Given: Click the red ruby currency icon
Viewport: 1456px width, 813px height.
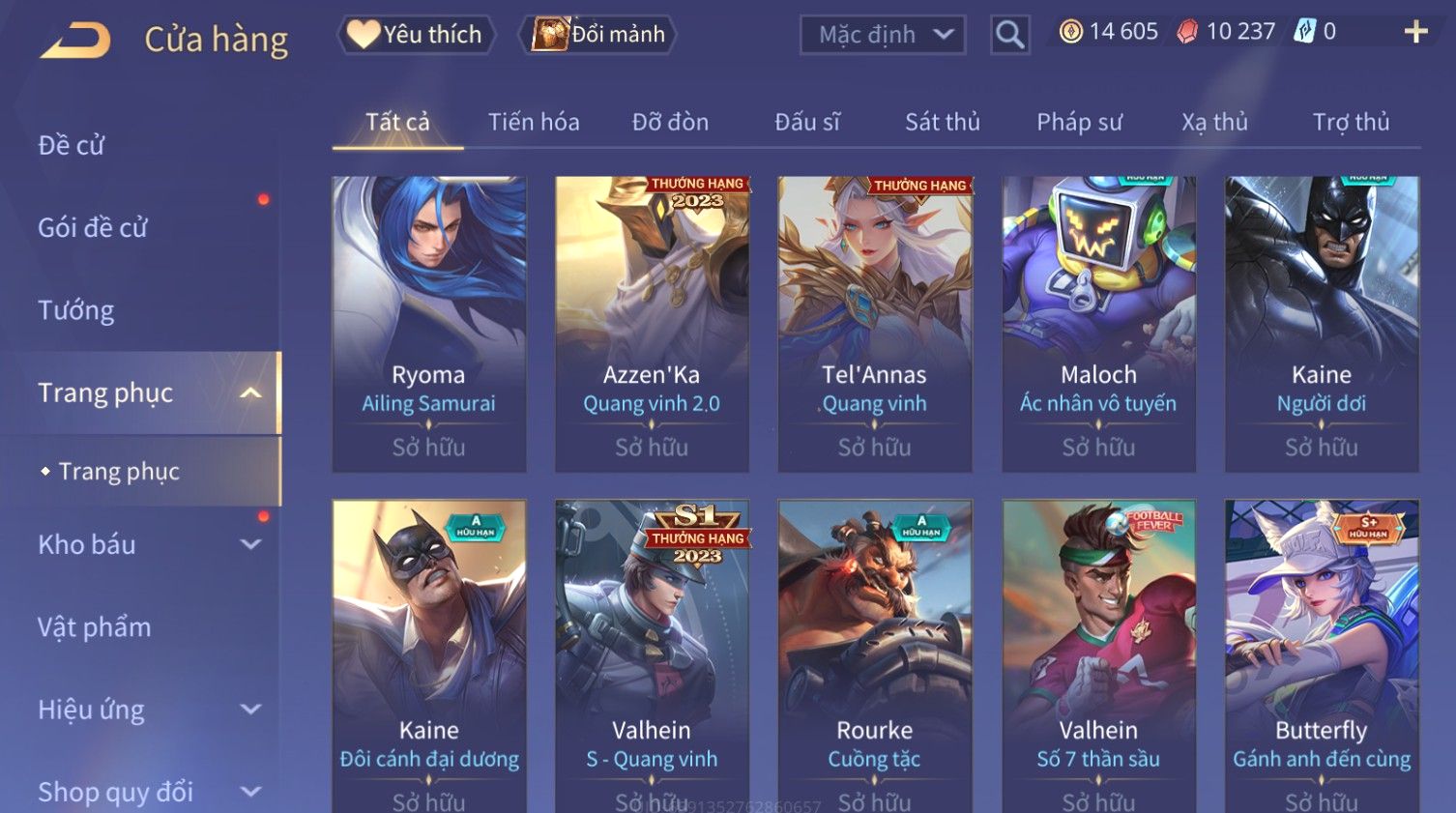Looking at the screenshot, I should pyautogui.click(x=1187, y=32).
